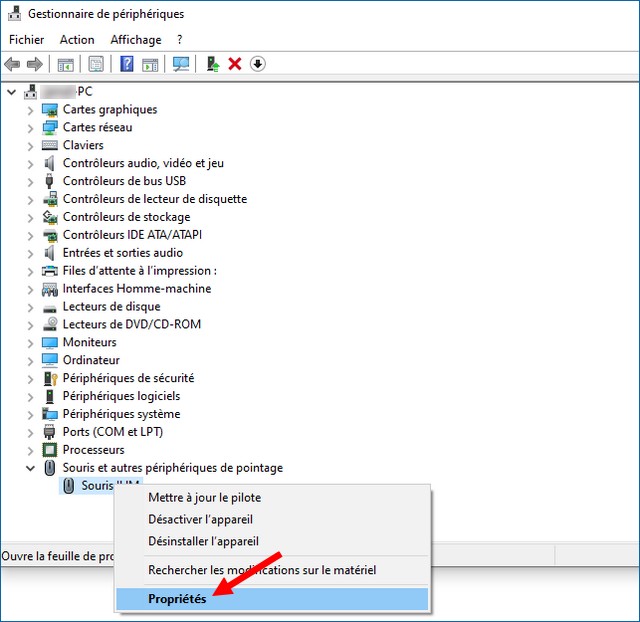640x622 pixels.
Task: Select the Claviers keyboard icon
Action: (x=50, y=145)
